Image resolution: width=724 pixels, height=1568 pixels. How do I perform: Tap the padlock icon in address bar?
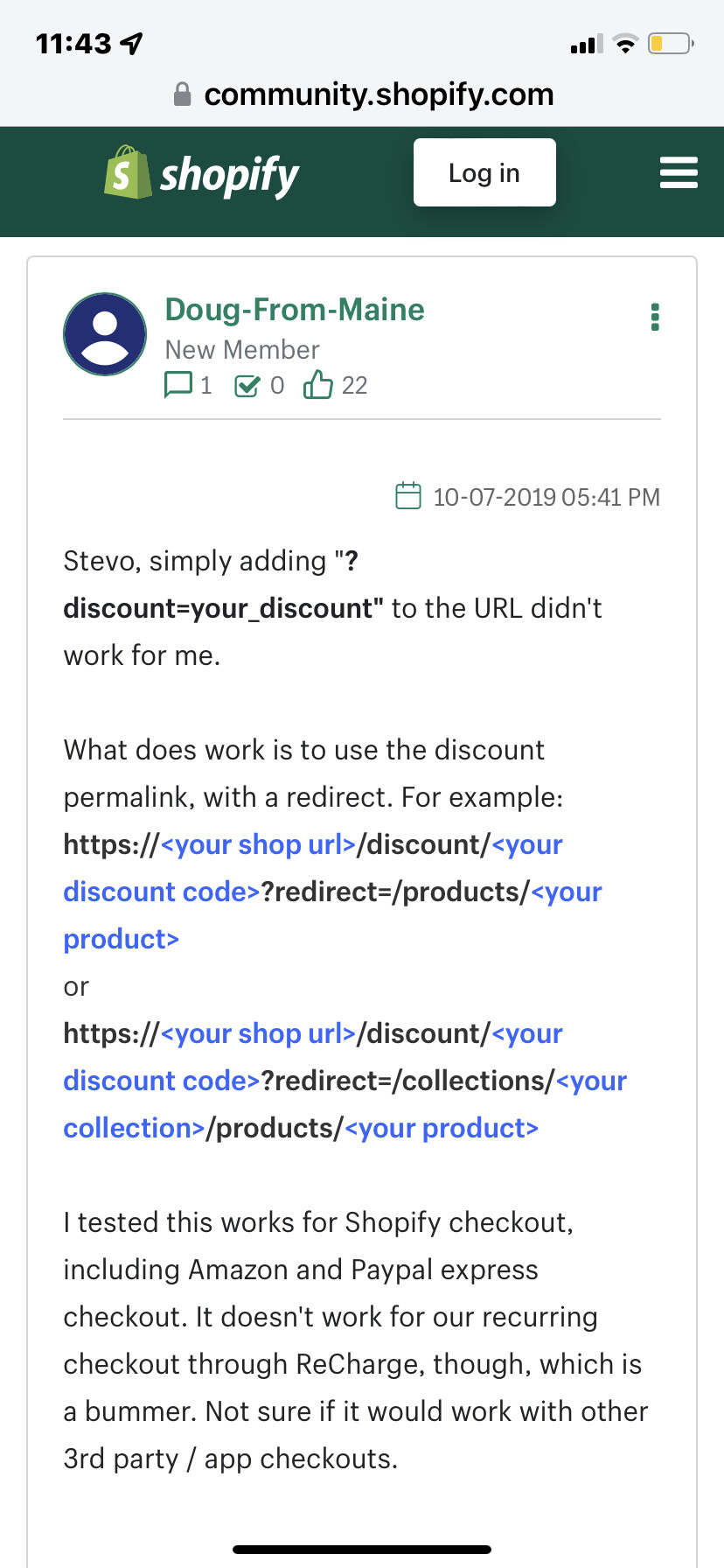tap(182, 94)
